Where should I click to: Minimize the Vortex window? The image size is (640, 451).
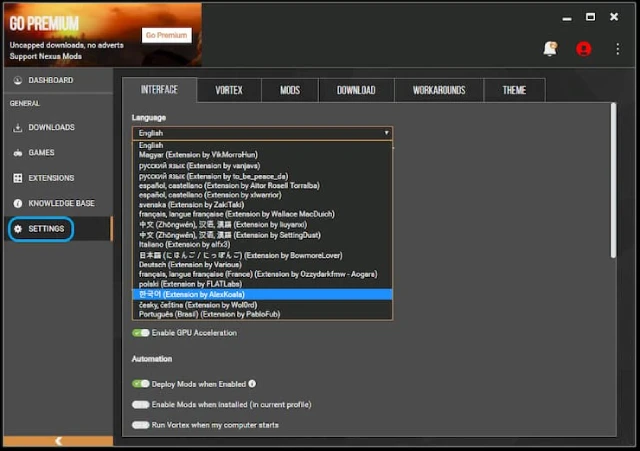567,18
